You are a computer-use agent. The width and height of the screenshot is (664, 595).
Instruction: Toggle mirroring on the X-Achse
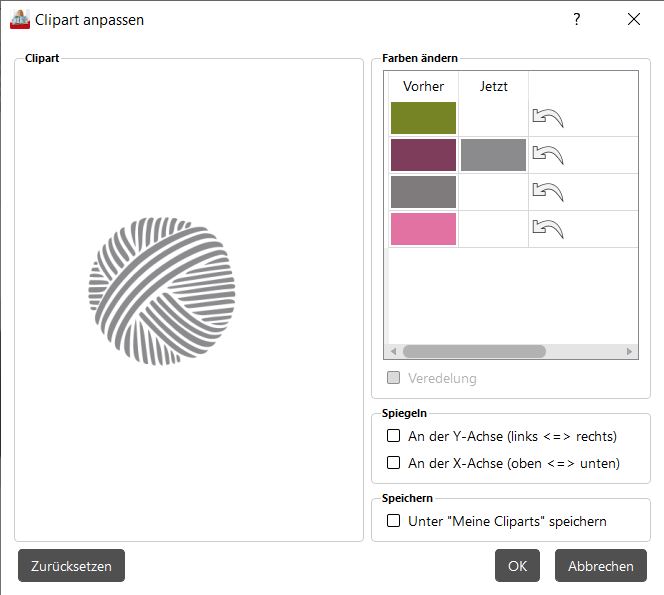tap(394, 463)
